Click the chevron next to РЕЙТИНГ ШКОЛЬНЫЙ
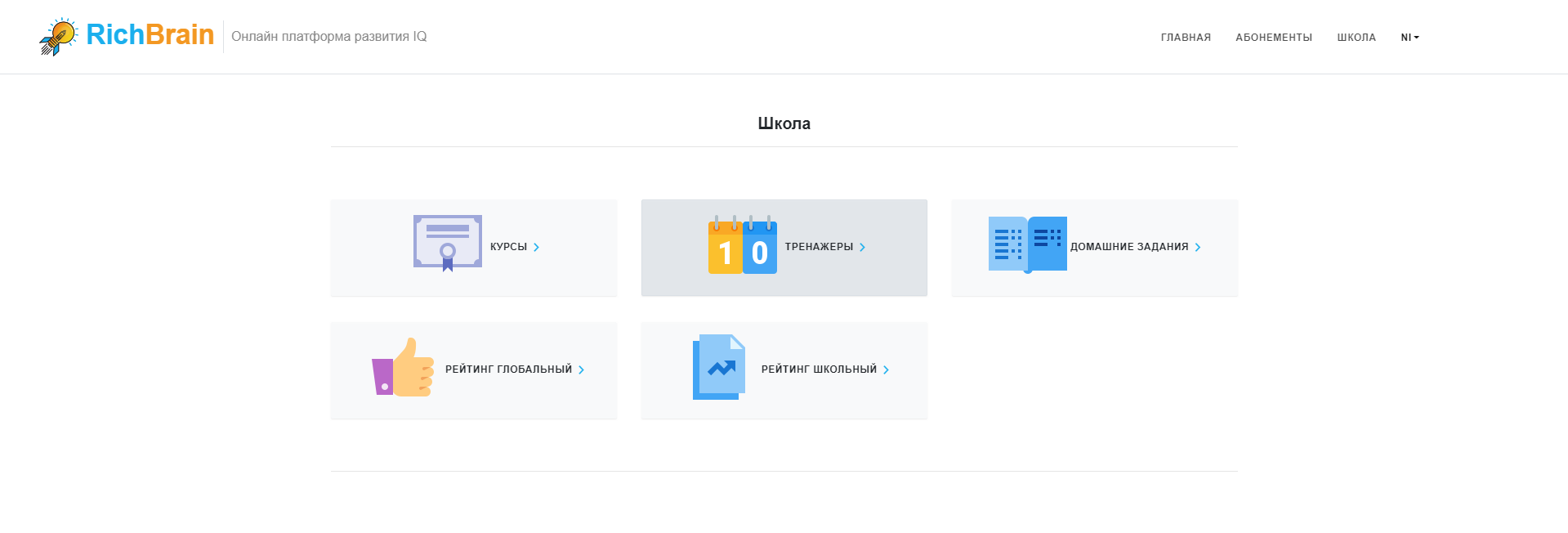 point(886,370)
